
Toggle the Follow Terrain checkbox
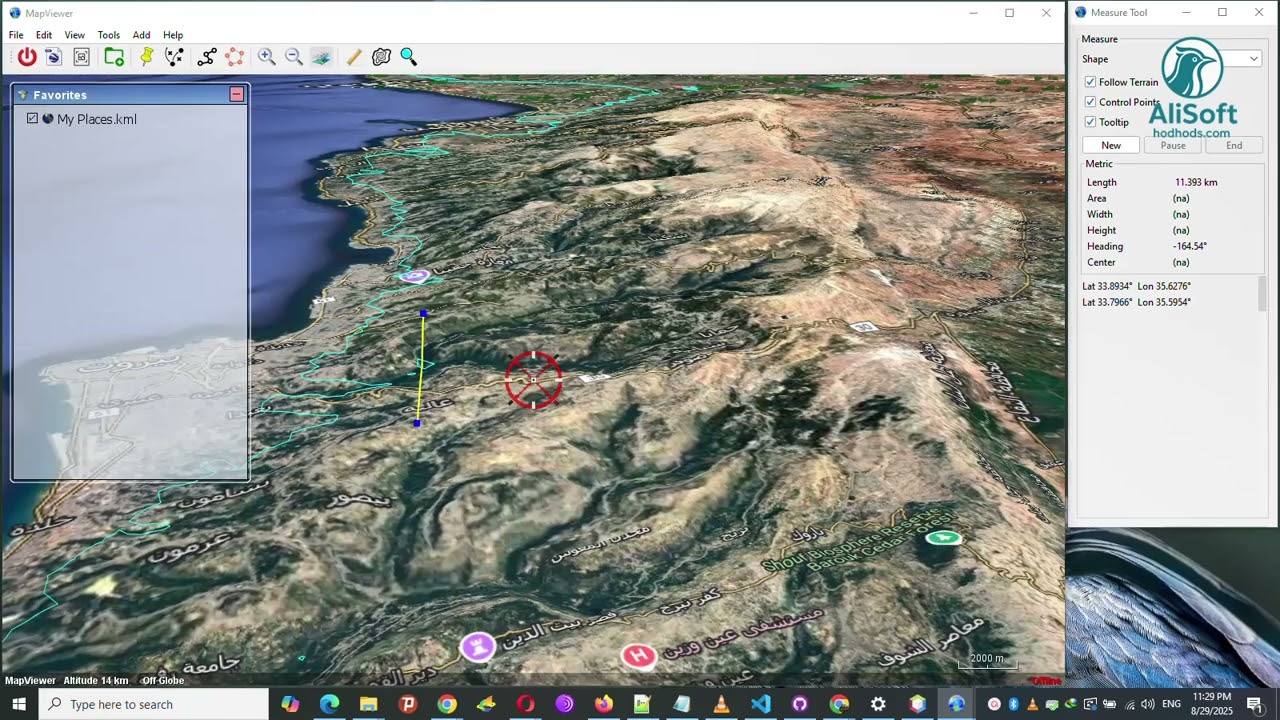1090,82
